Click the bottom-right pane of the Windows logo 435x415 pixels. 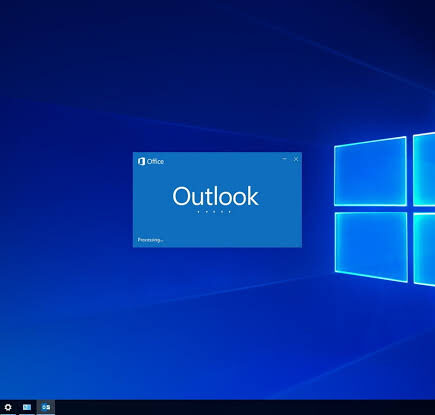tap(424, 249)
